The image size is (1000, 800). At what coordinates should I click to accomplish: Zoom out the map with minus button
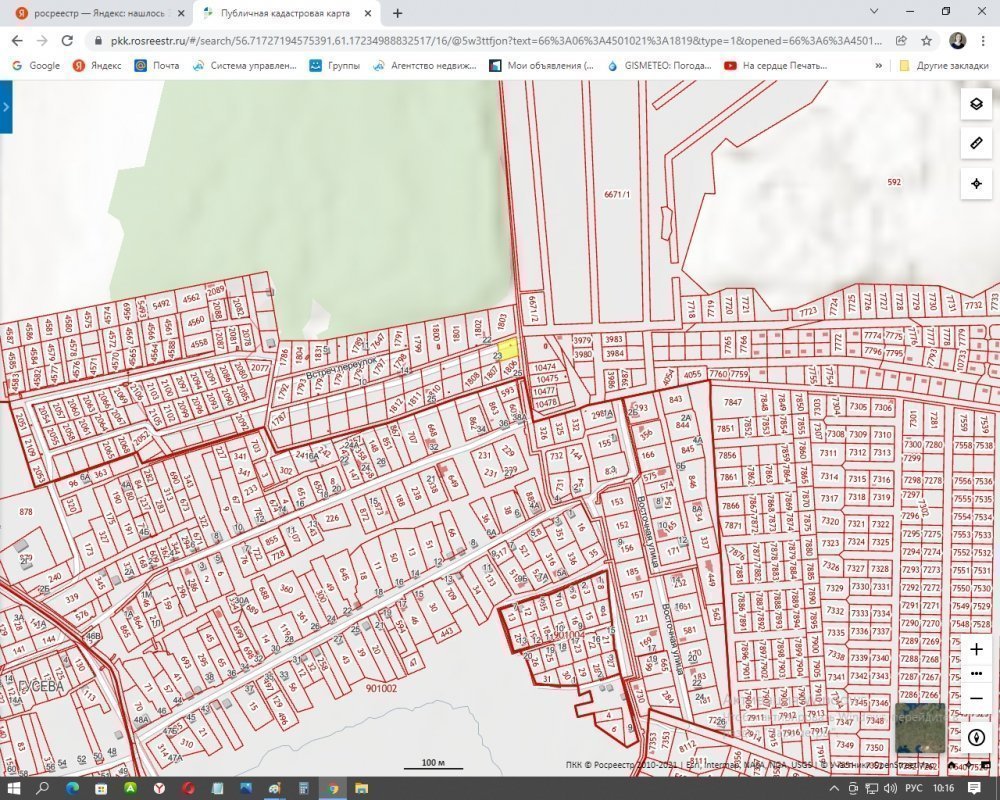click(977, 697)
